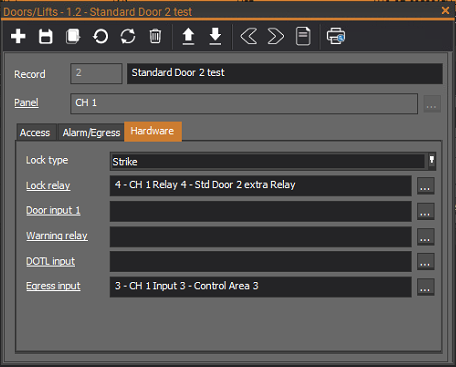Image resolution: width=456 pixels, height=367 pixels.
Task: Copy the record using the duplicate icon
Action: [73, 36]
